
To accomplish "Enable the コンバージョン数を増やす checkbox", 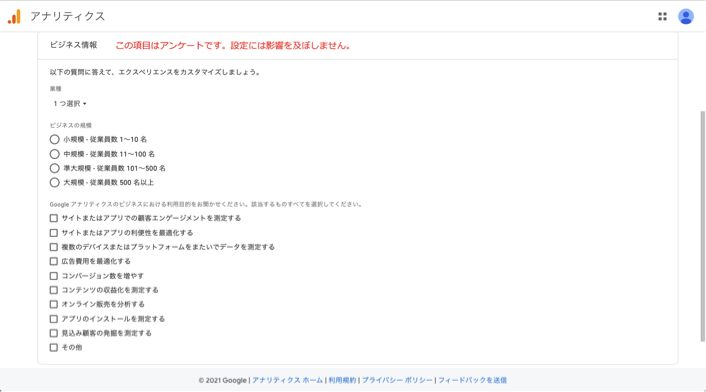I will [x=54, y=276].
